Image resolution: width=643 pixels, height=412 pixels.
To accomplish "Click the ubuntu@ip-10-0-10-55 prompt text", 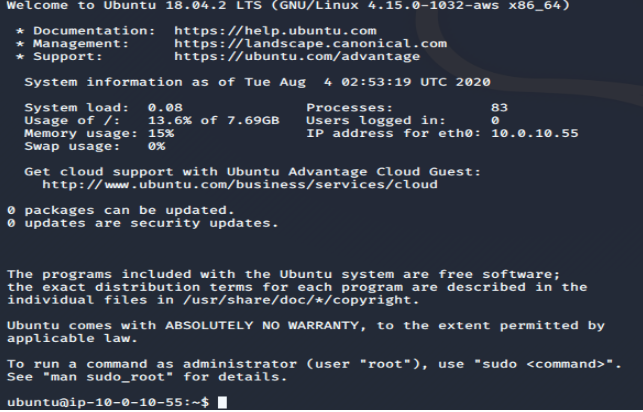I will click(x=103, y=403).
